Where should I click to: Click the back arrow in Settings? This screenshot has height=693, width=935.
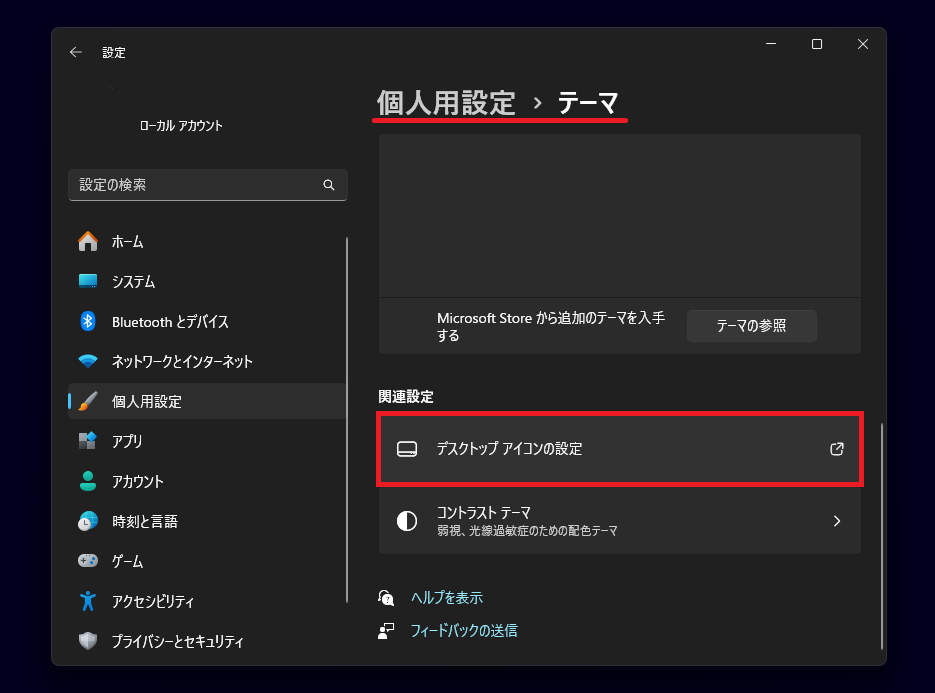[x=76, y=52]
